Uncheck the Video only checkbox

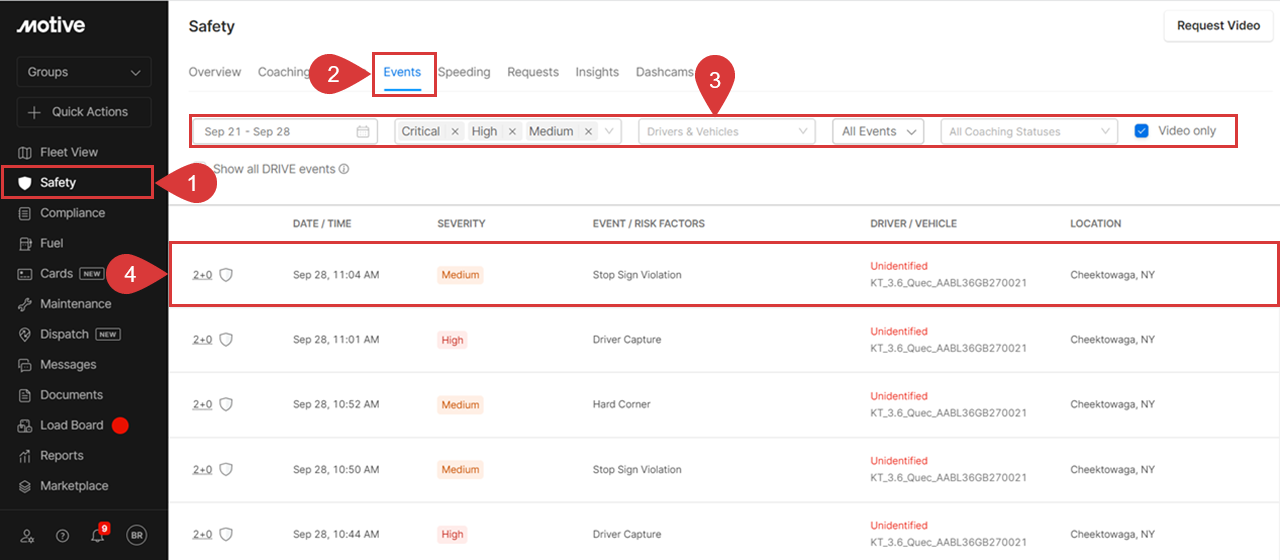click(1142, 131)
